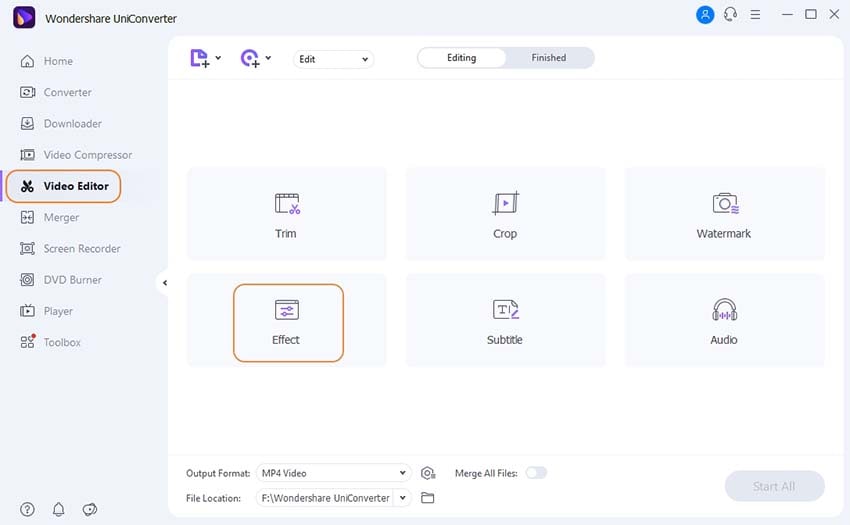Click the Audio label text
The width and height of the screenshot is (850, 525).
(724, 340)
